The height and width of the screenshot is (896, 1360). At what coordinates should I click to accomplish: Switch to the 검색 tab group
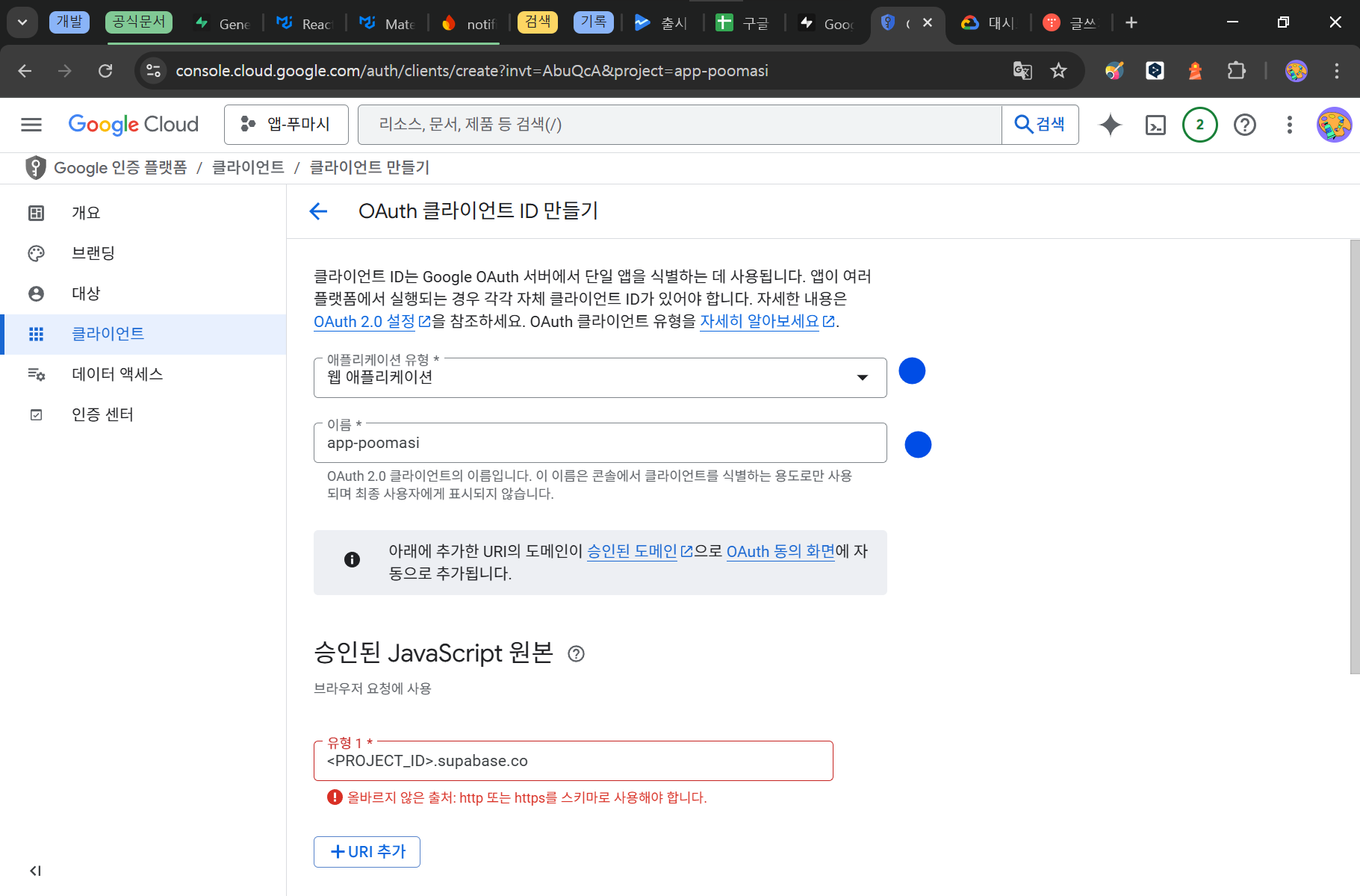[538, 22]
